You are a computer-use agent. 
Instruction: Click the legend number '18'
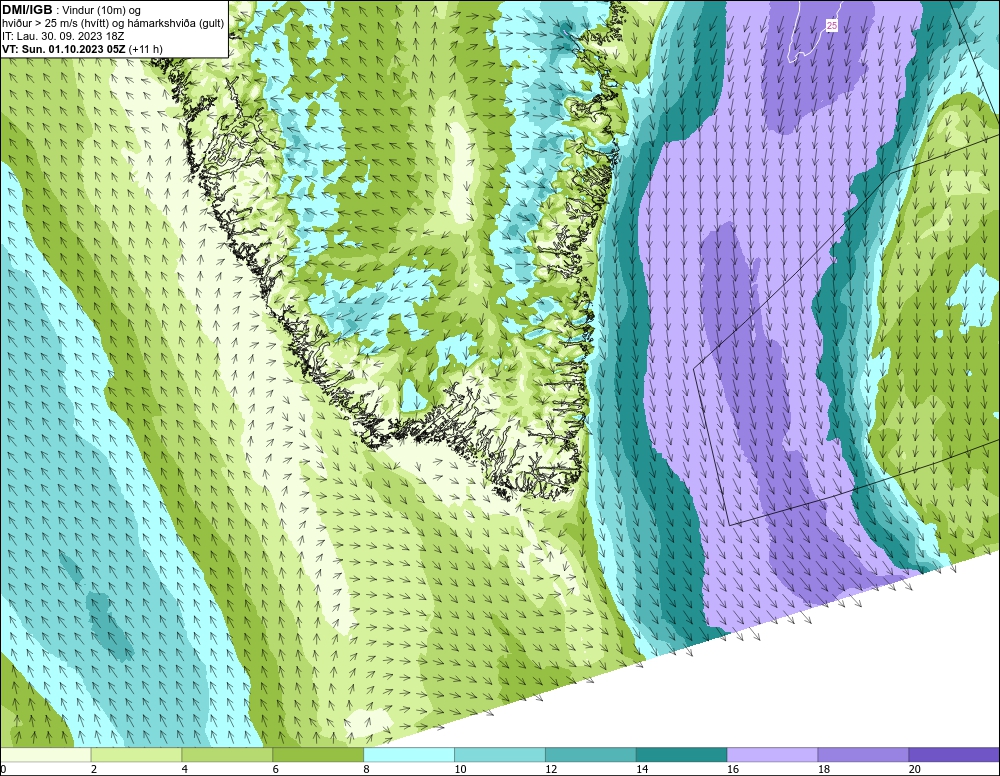pos(823,769)
